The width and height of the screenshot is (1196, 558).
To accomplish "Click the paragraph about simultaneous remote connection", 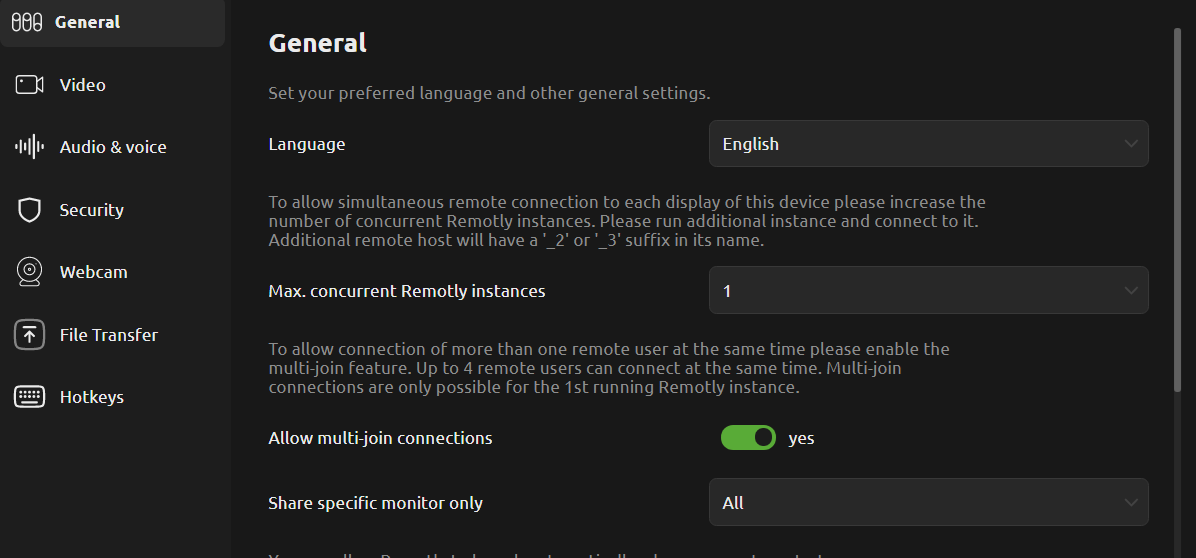I will coord(627,221).
